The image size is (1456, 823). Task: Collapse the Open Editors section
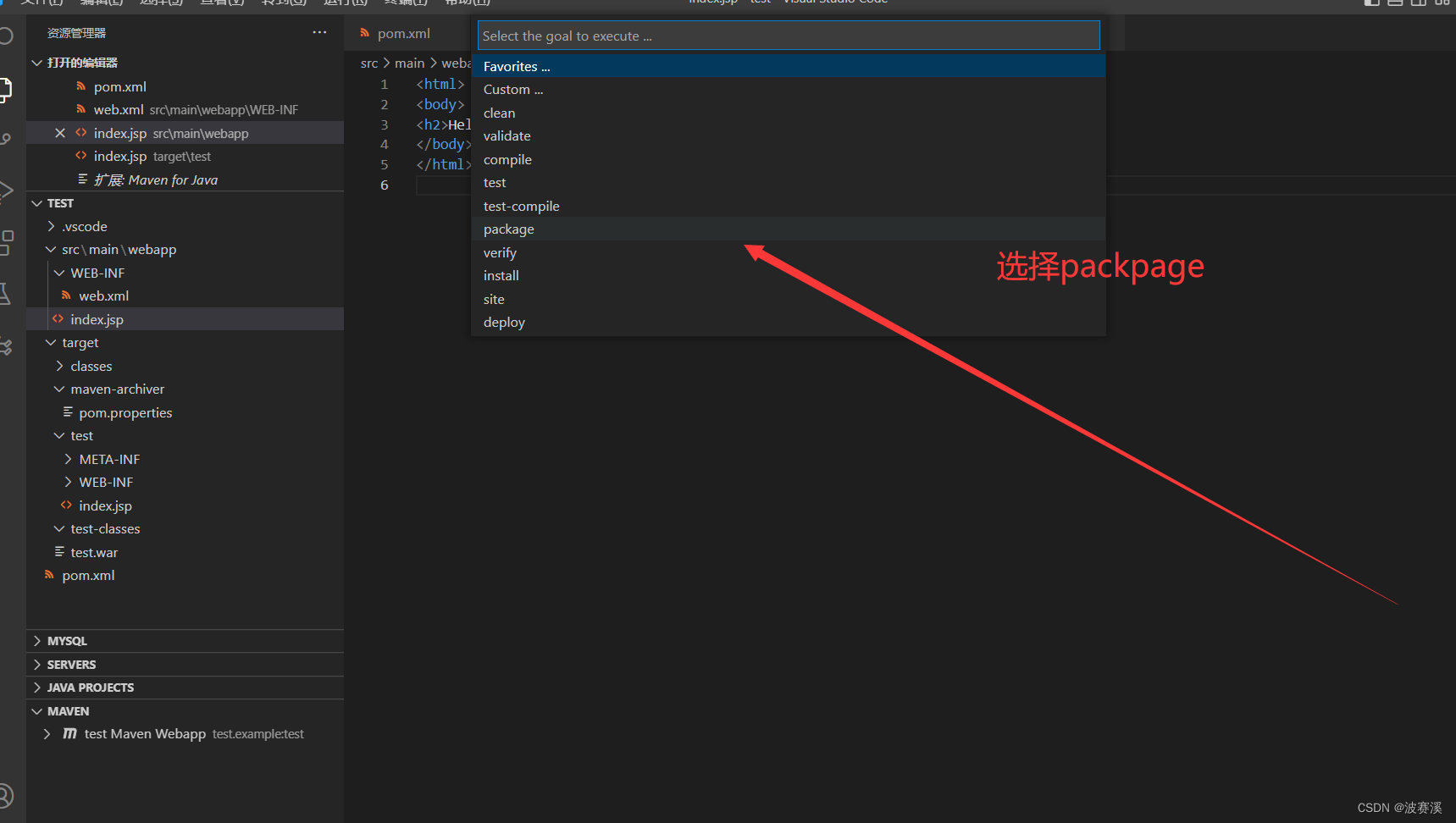point(36,63)
